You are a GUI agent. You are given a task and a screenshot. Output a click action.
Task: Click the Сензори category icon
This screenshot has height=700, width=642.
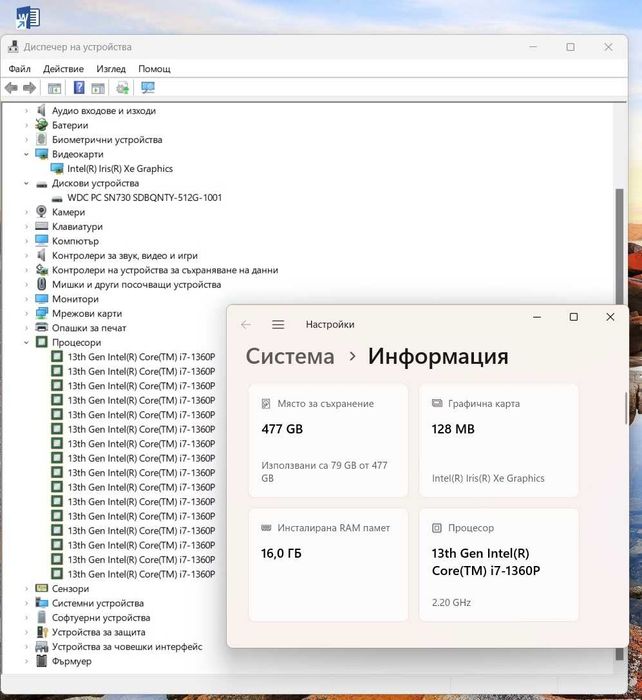click(42, 588)
